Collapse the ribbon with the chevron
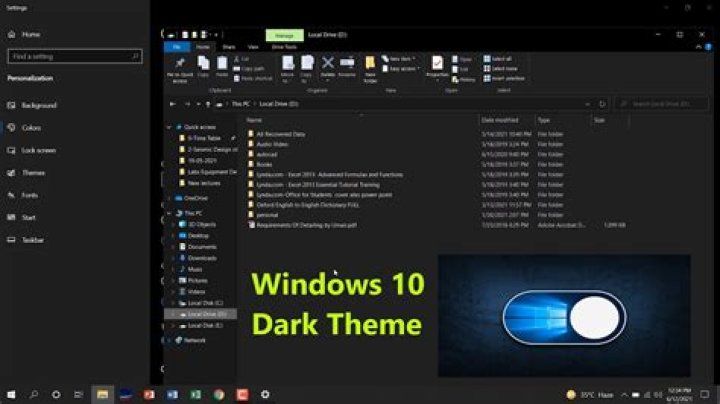Viewport: 720px width, 404px height. point(698,47)
